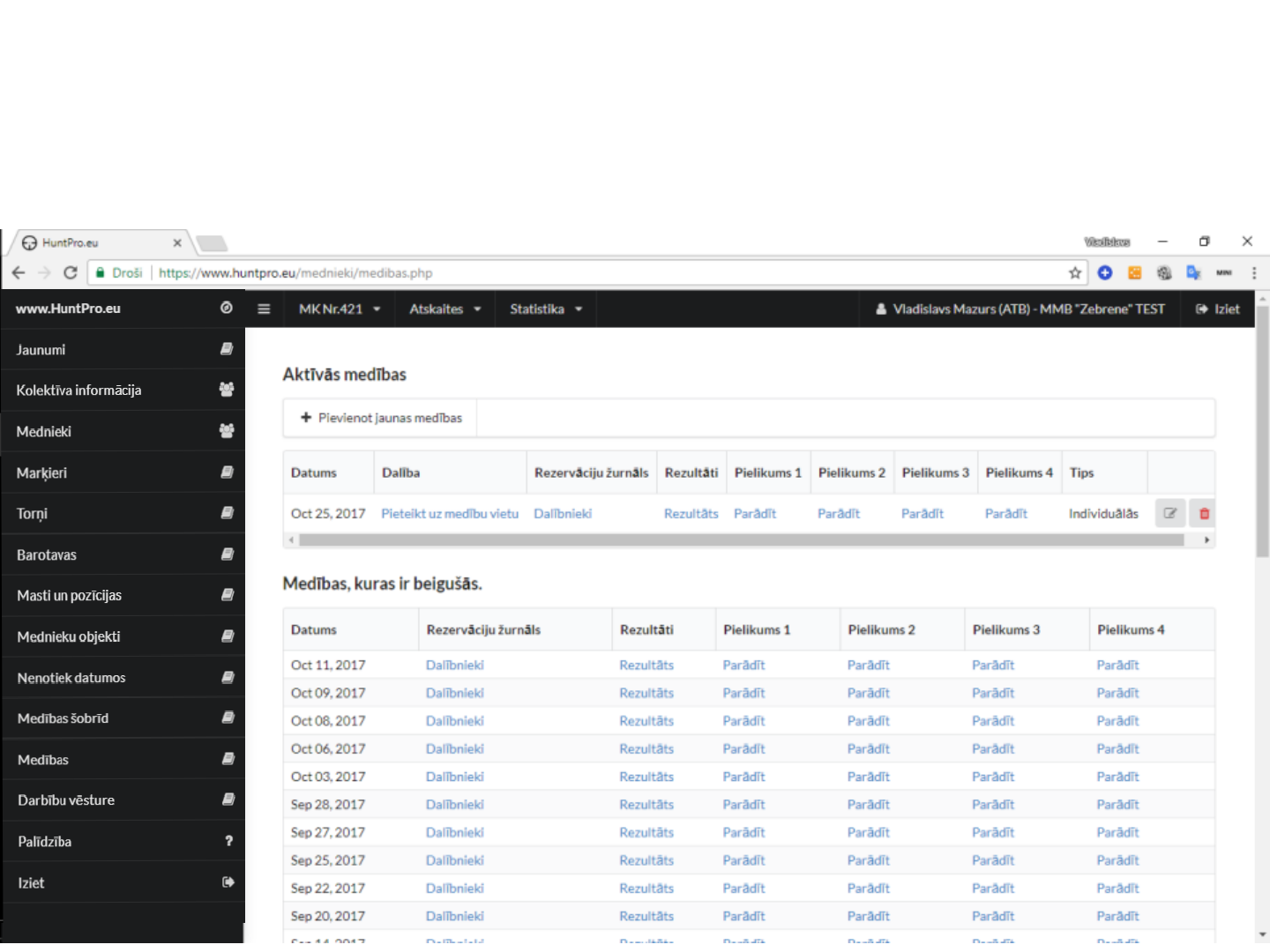Delete the Oct 25, 2017 hunt

click(1204, 513)
